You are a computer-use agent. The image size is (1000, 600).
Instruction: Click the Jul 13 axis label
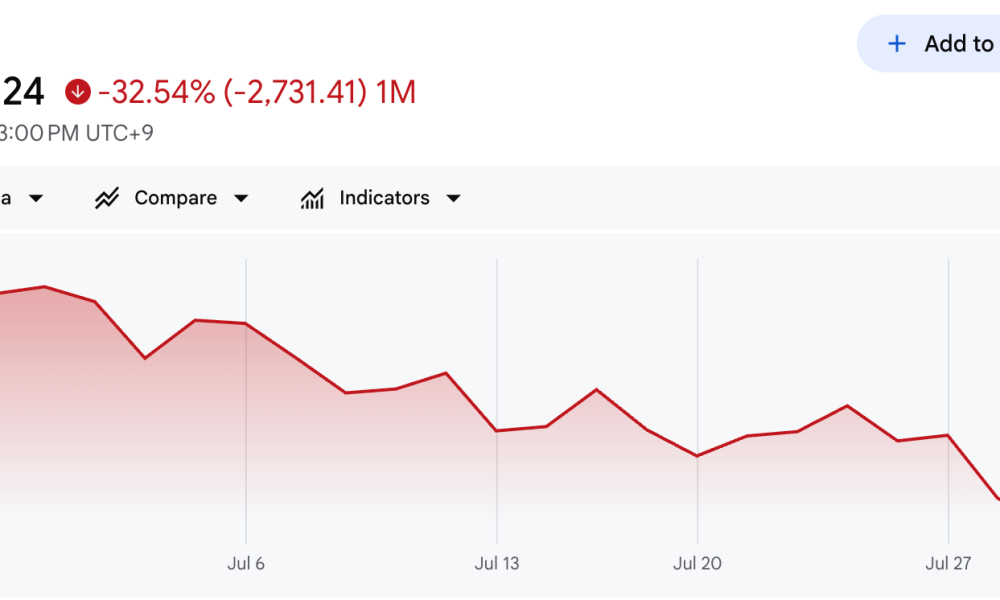coord(497,564)
